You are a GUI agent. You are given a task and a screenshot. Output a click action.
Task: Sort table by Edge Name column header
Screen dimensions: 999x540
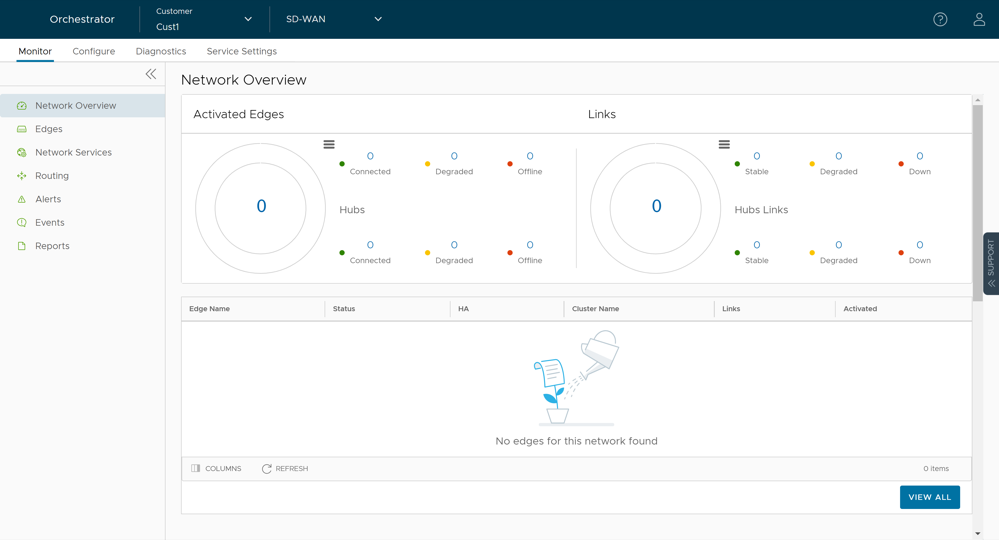click(x=210, y=309)
